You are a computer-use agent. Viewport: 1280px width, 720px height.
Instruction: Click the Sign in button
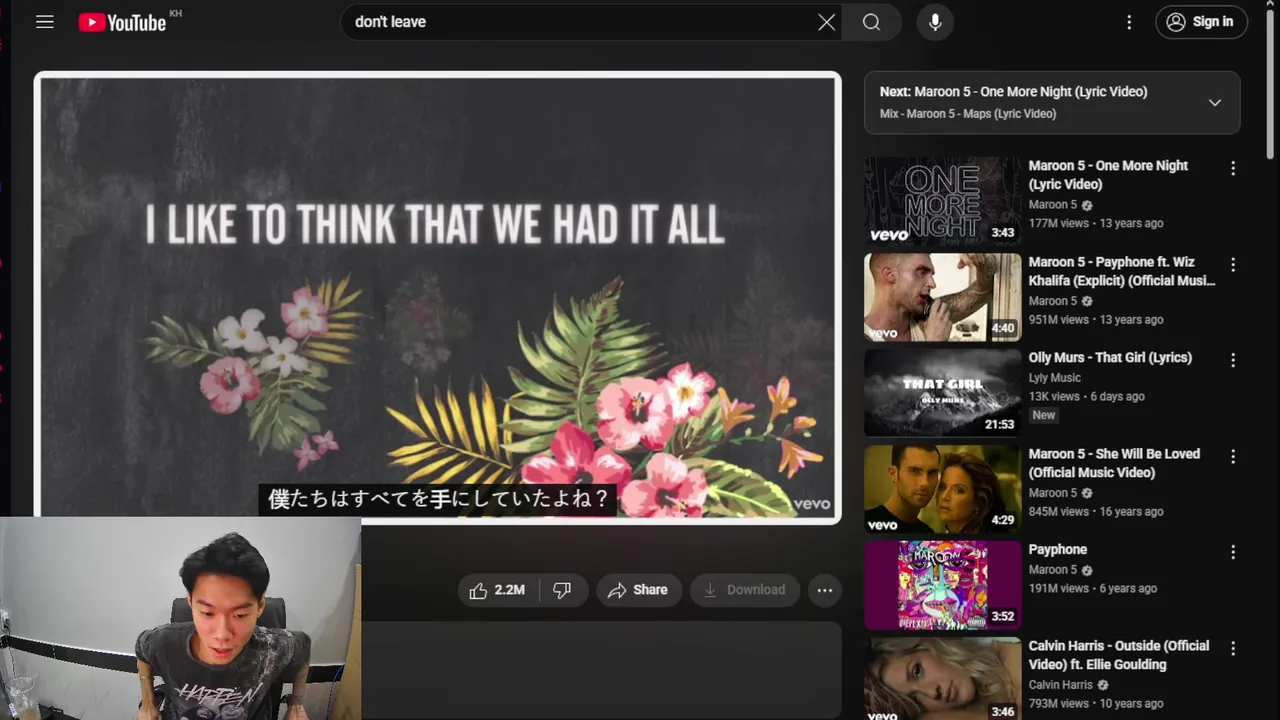coord(1201,22)
